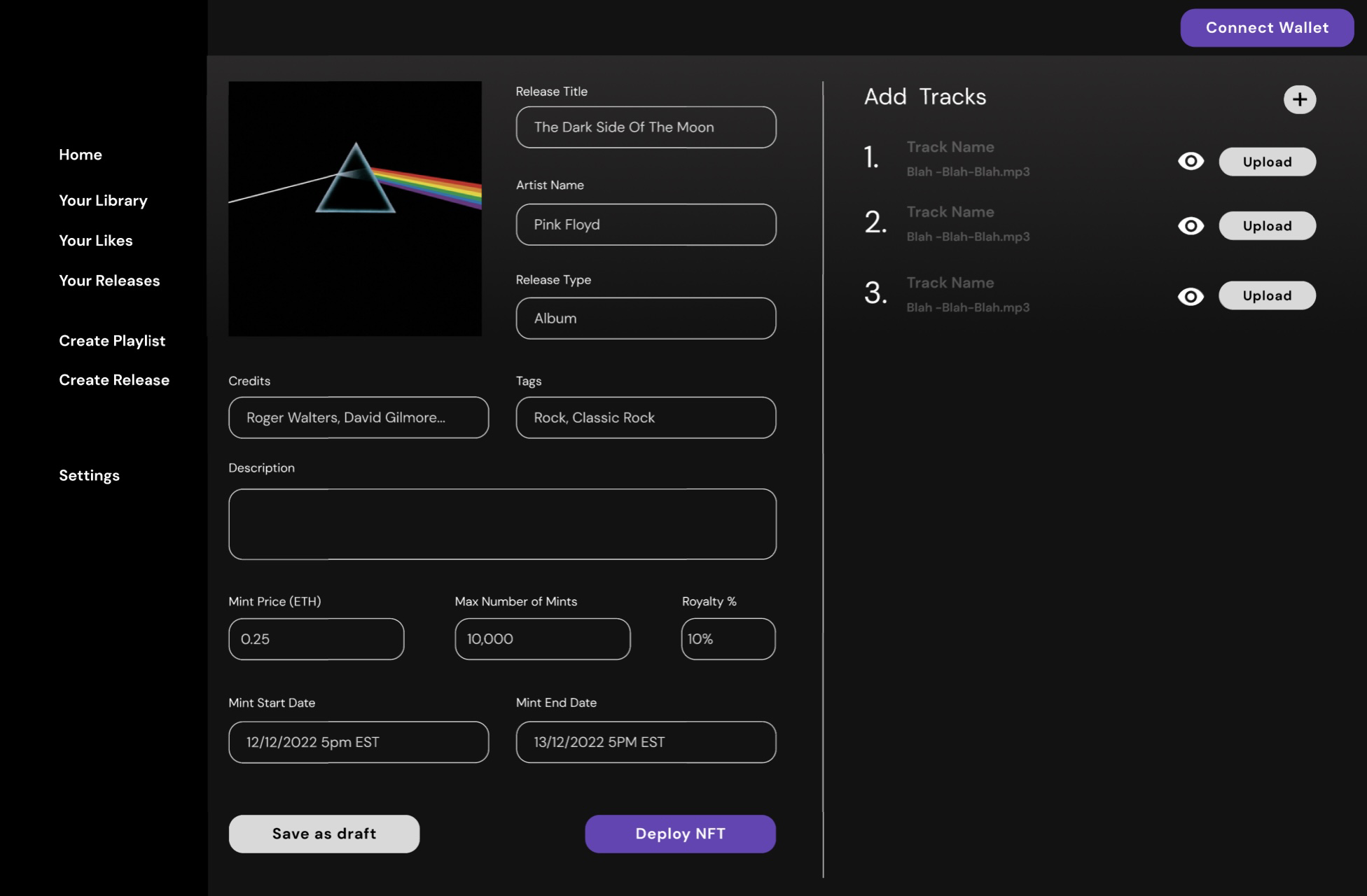1367x896 pixels.
Task: Upload audio for track 1
Action: click(1267, 161)
